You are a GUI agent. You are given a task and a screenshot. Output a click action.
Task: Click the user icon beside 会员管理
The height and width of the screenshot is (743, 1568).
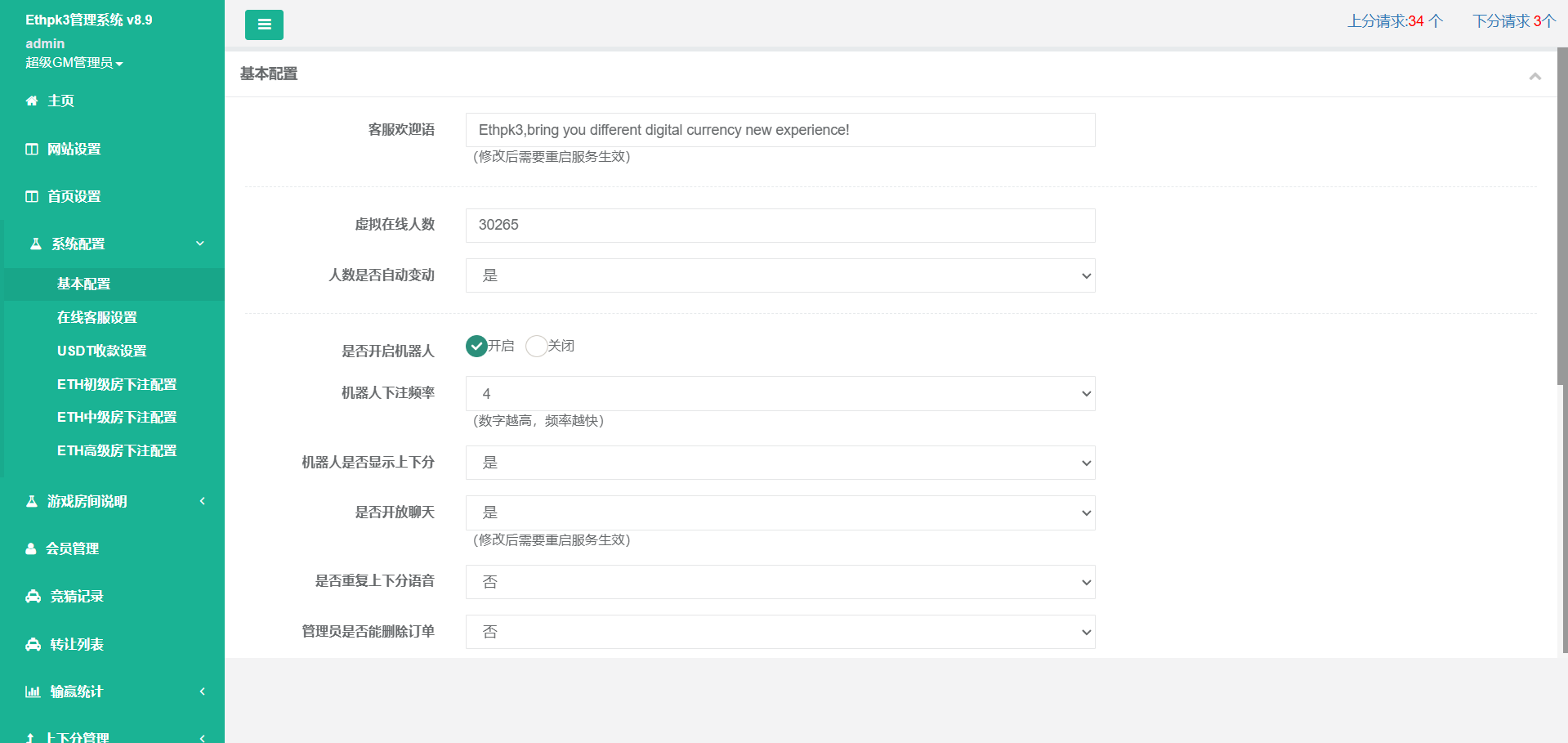click(x=31, y=549)
